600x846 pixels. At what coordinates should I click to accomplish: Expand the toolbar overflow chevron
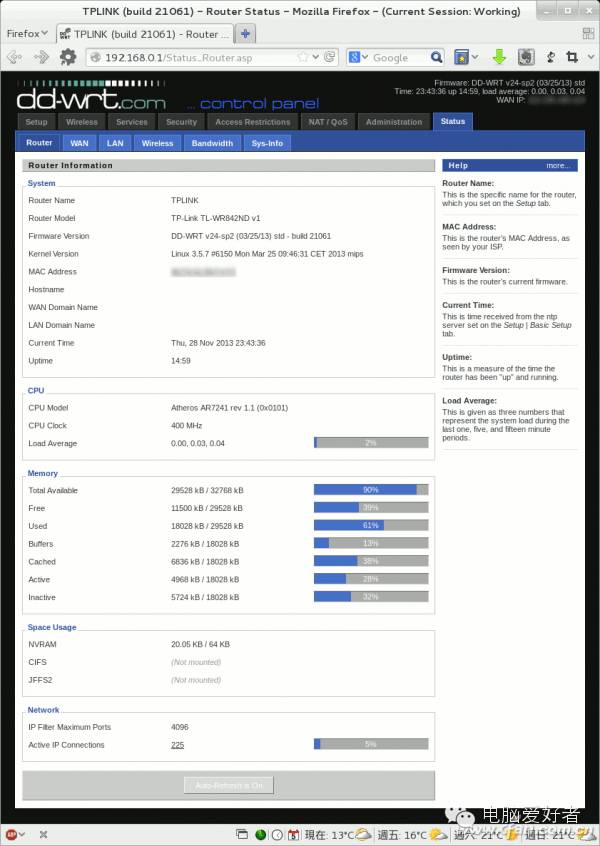(x=591, y=57)
